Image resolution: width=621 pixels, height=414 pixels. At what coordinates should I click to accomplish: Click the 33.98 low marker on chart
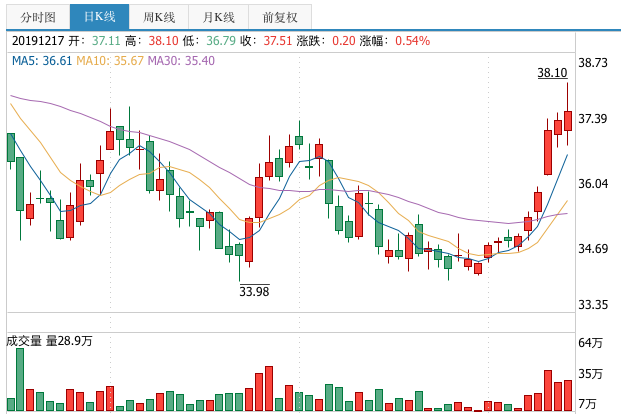click(254, 292)
